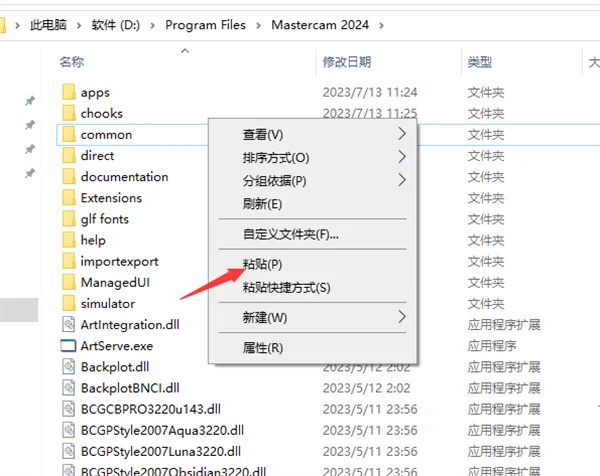Select the BackplotBNCI.dll file name
The image size is (600, 476).
point(130,388)
